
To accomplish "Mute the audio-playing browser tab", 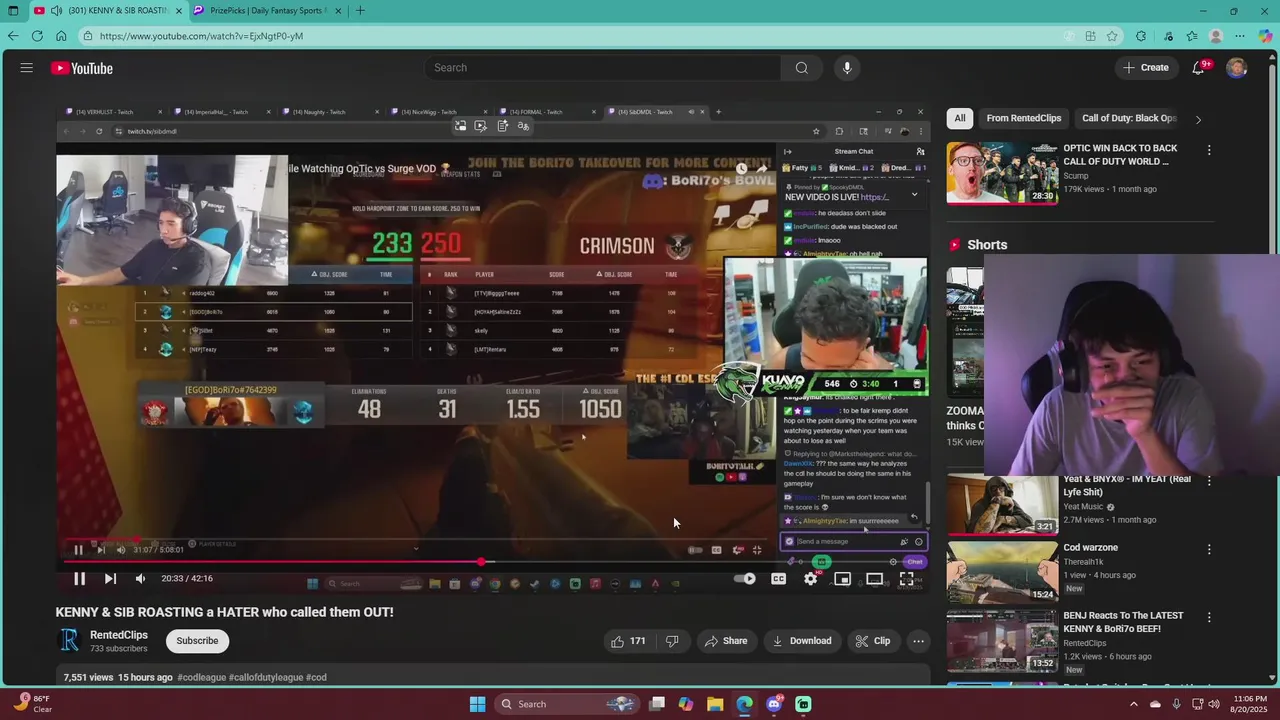I will (56, 11).
